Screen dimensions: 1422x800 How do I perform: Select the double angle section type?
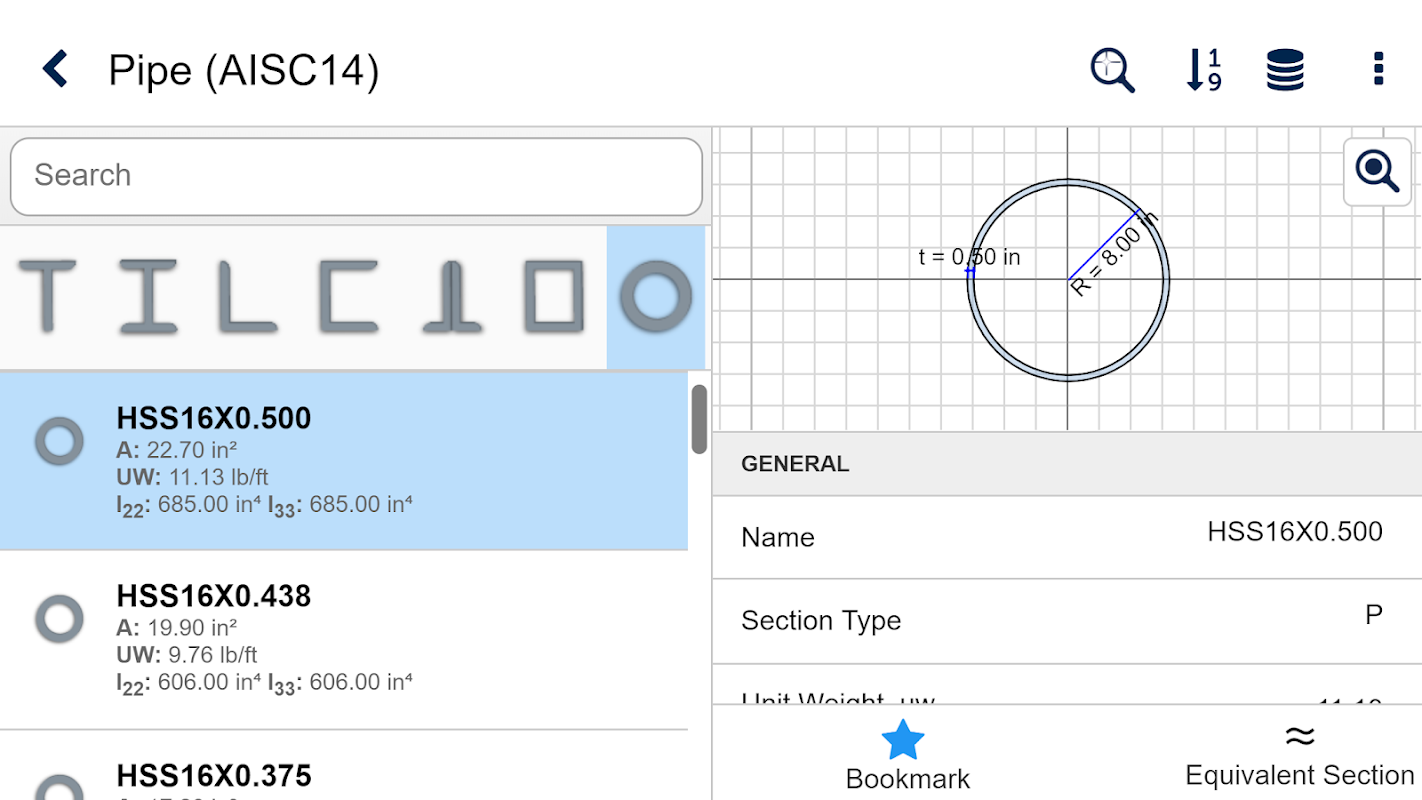click(451, 296)
